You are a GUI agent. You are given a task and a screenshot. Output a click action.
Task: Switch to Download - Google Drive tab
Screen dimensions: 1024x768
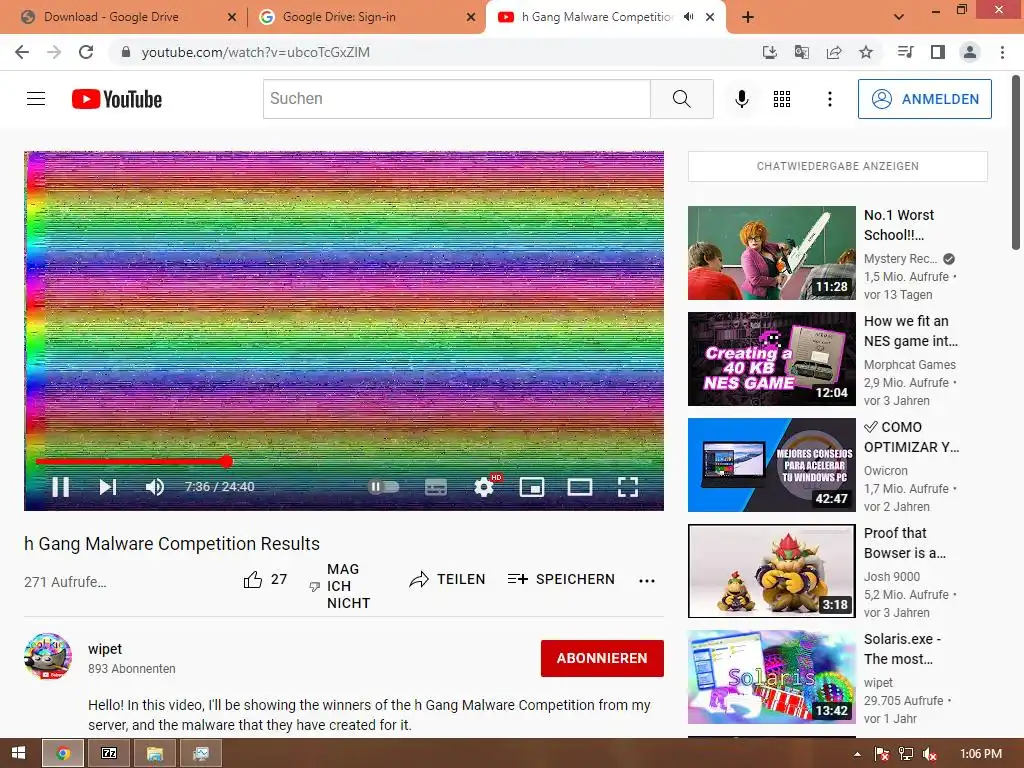127,17
